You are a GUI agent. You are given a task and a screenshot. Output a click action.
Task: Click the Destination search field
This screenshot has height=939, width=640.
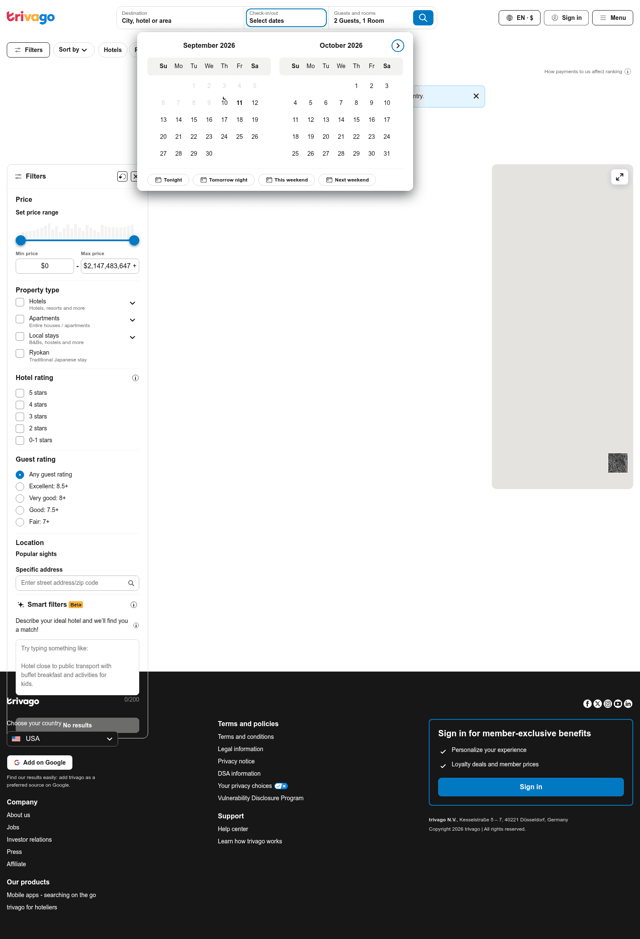pyautogui.click(x=180, y=17)
